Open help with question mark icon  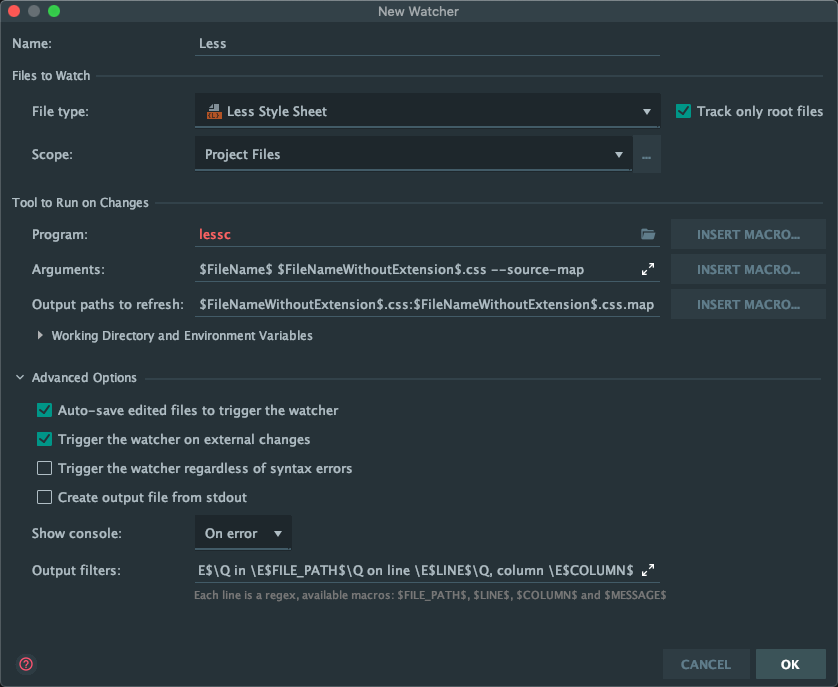coord(26,664)
